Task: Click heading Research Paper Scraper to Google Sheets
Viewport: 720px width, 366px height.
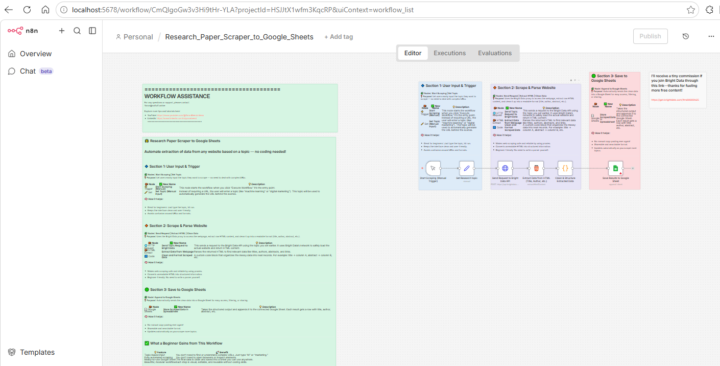Action: click(182, 141)
